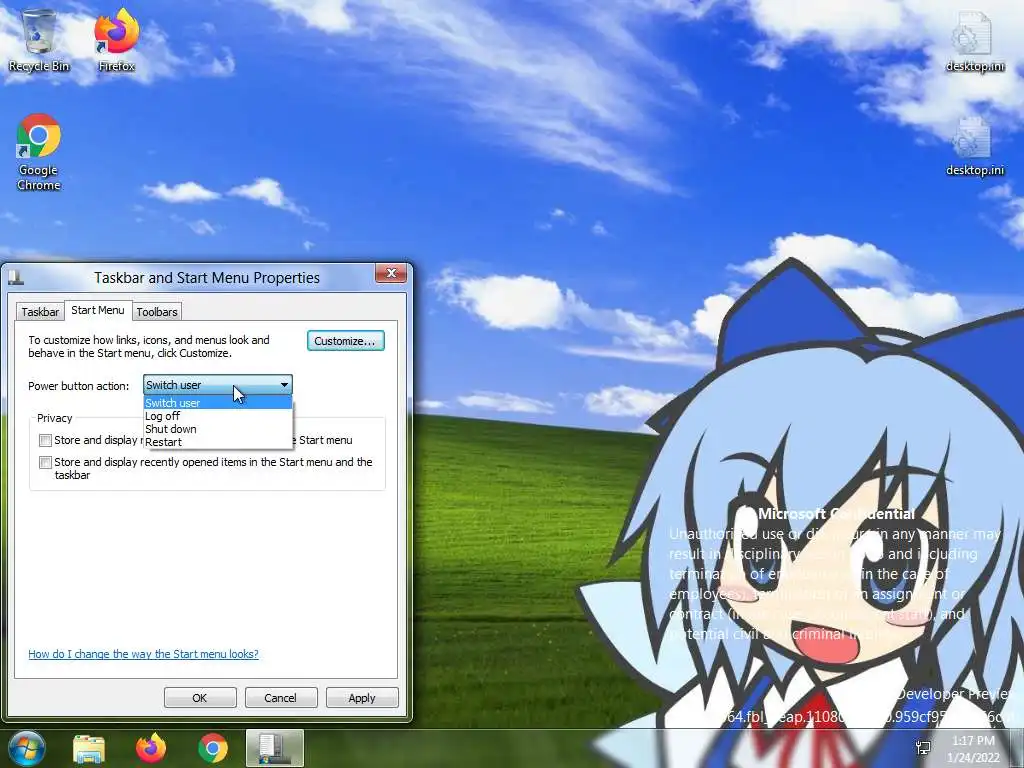Viewport: 1024px width, 768px height.
Task: Select the upper desktop.ini file icon
Action: pyautogui.click(x=974, y=40)
